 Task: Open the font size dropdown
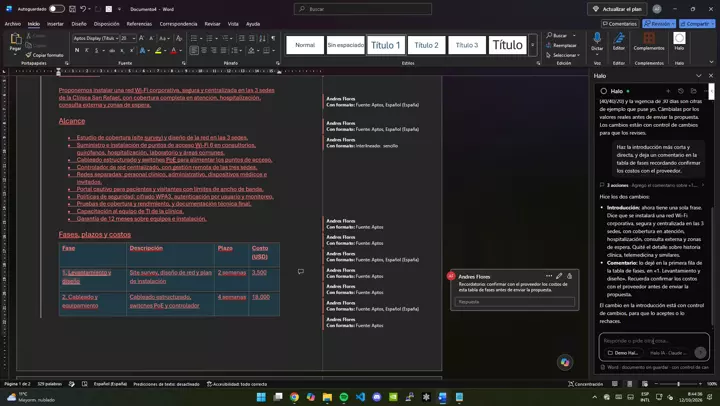pyautogui.click(x=134, y=38)
